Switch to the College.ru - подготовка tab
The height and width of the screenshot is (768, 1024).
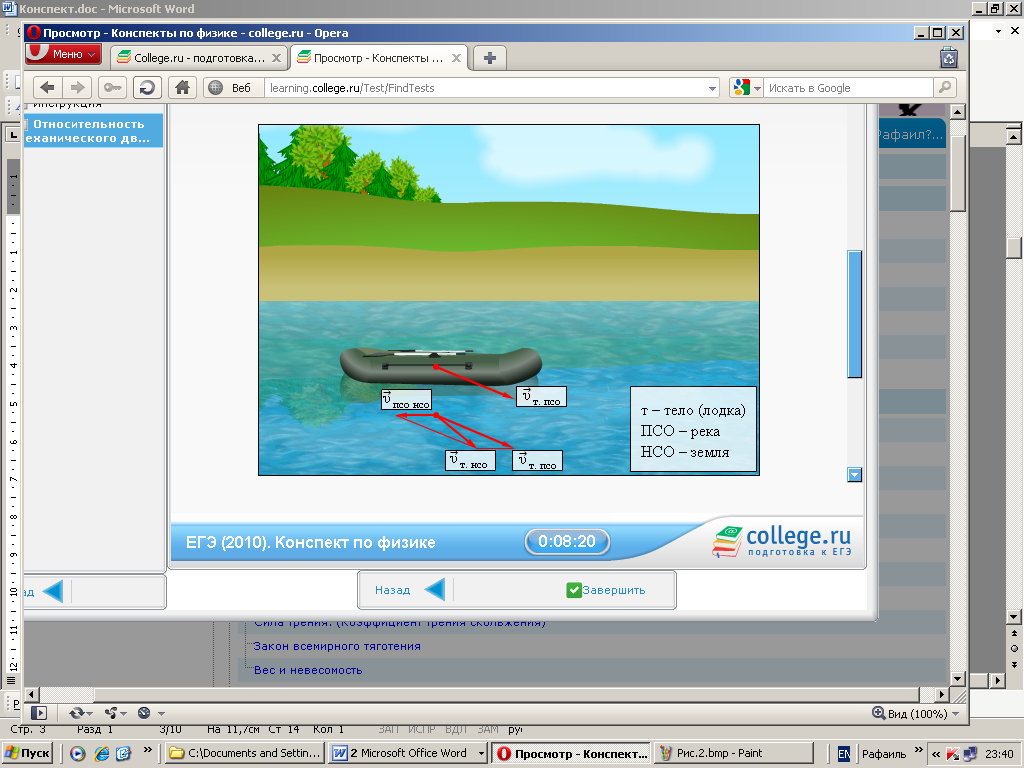pos(199,58)
